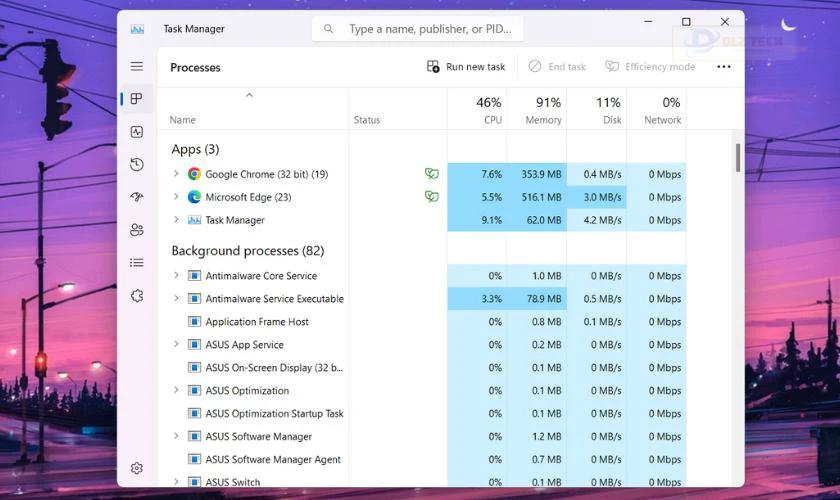The height and width of the screenshot is (500, 840).
Task: Click sort arrow above Name column
Action: pyautogui.click(x=249, y=95)
